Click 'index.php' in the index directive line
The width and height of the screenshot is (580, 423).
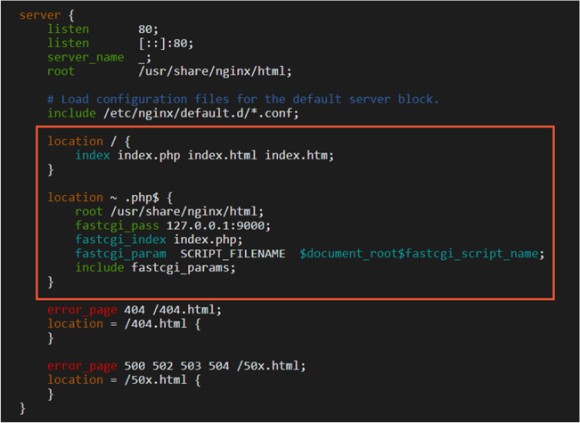click(x=149, y=155)
